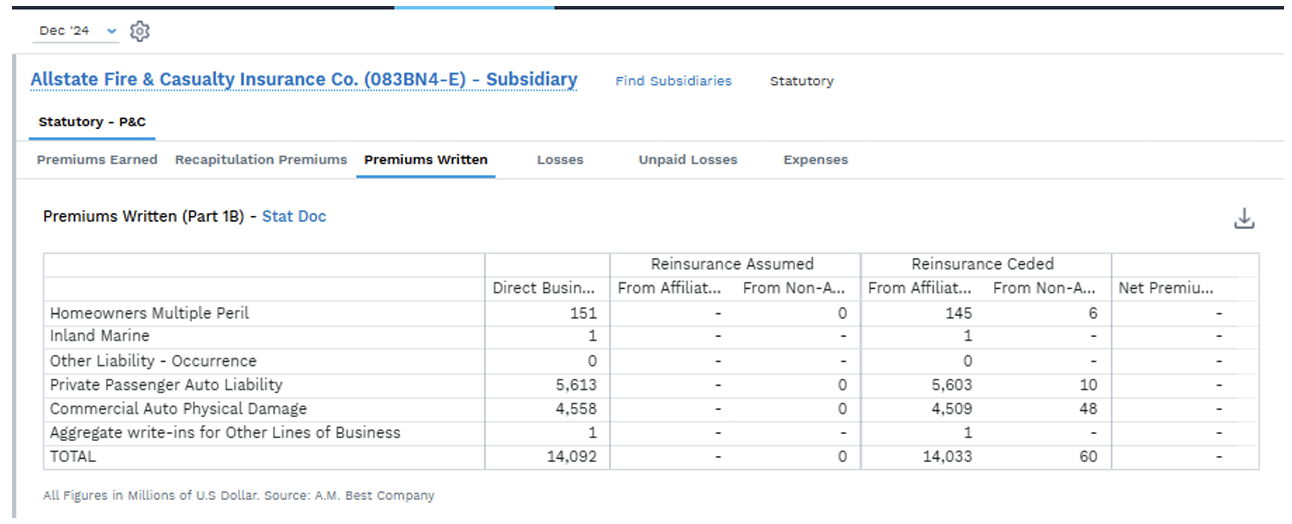Screen dimensions: 1292x524
Task: Click the 4,509 ceded affiliates value
Action: [x=951, y=409]
